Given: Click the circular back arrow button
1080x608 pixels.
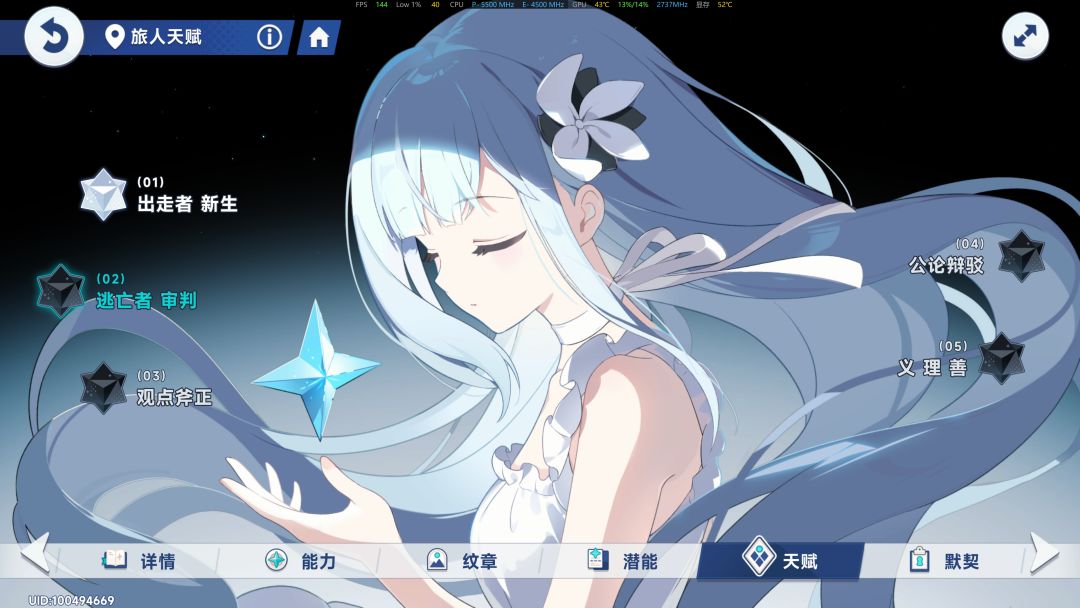Looking at the screenshot, I should 54,36.
